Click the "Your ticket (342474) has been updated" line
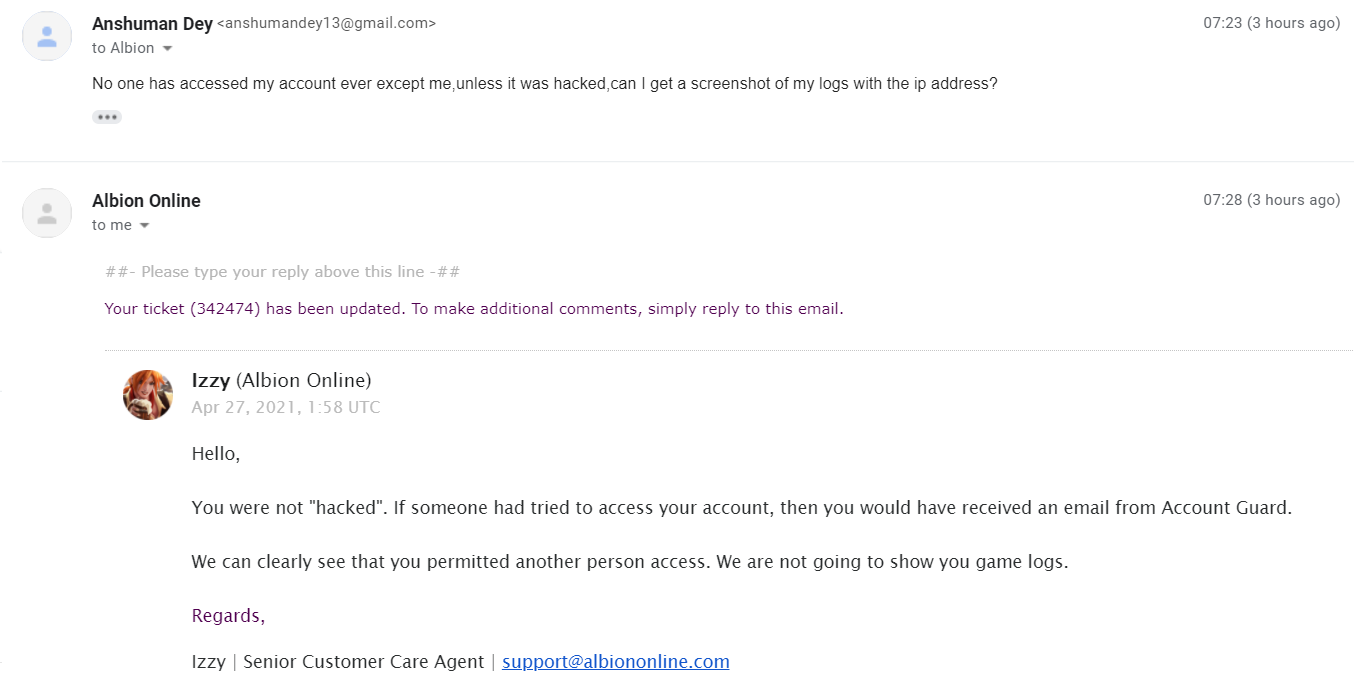This screenshot has width=1354, height=698. click(474, 309)
